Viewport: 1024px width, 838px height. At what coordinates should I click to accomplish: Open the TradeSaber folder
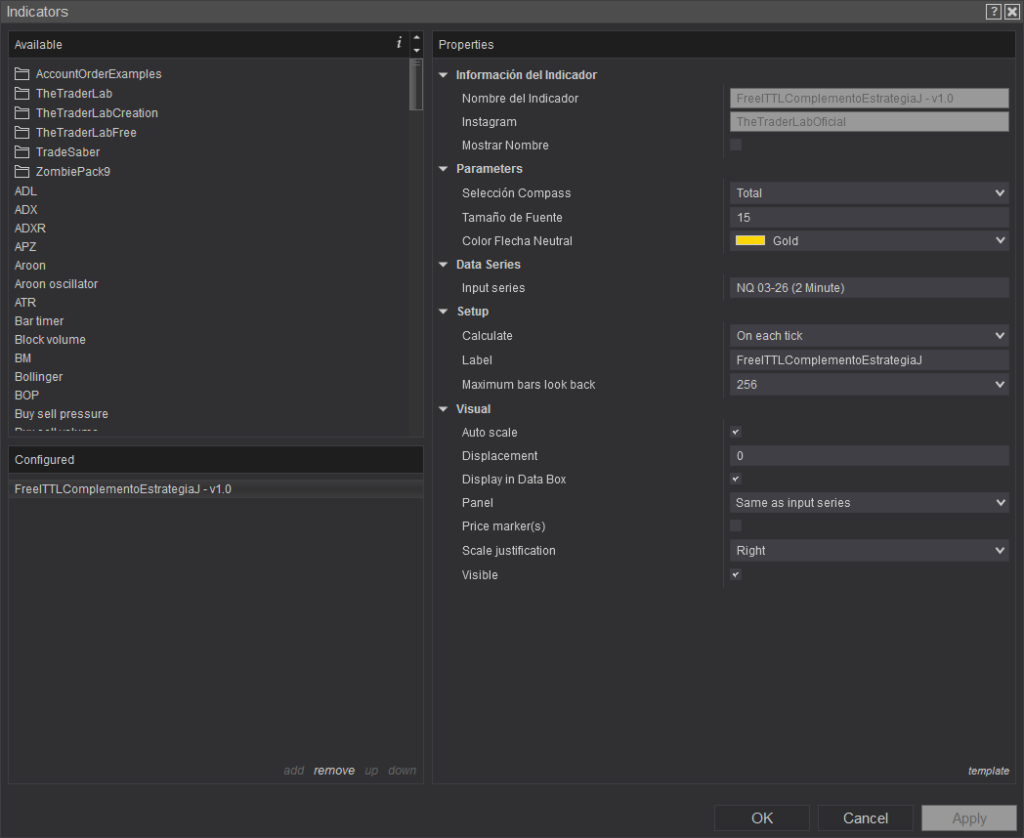[x=67, y=152]
